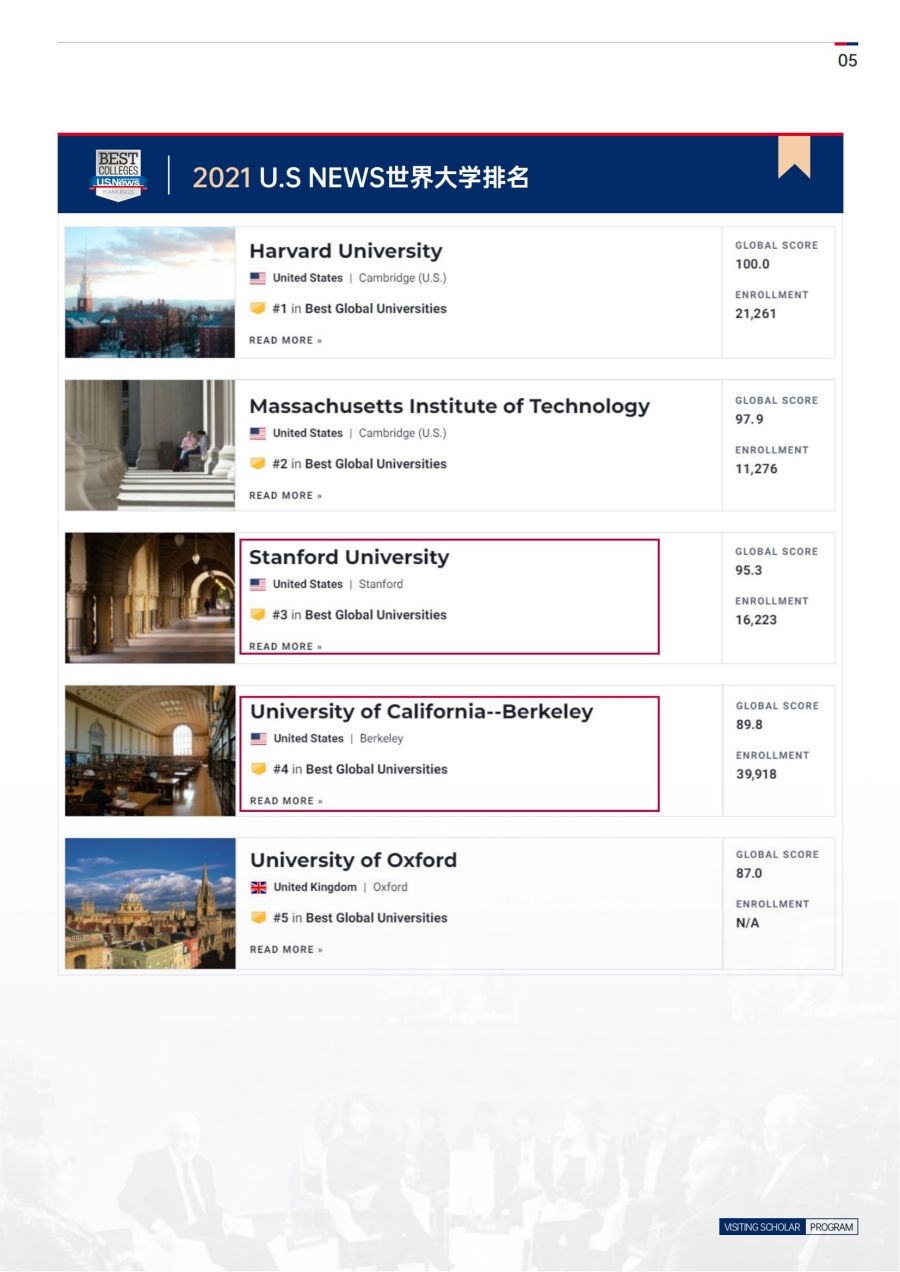Viewport: 900px width, 1272px height.
Task: Click Stanford's 'Stanford' location text
Action: coord(381,584)
